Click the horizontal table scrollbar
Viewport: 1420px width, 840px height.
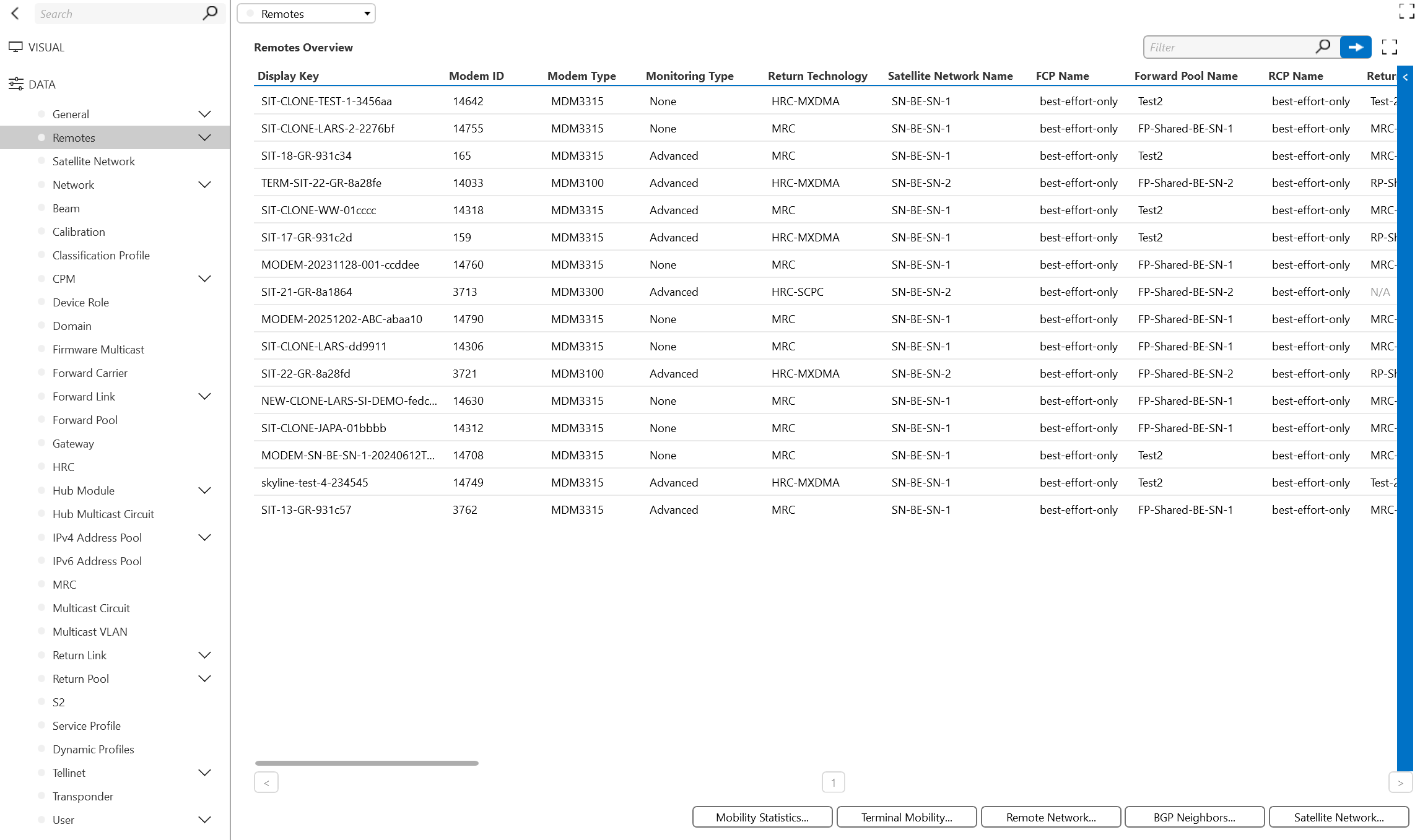[x=367, y=763]
